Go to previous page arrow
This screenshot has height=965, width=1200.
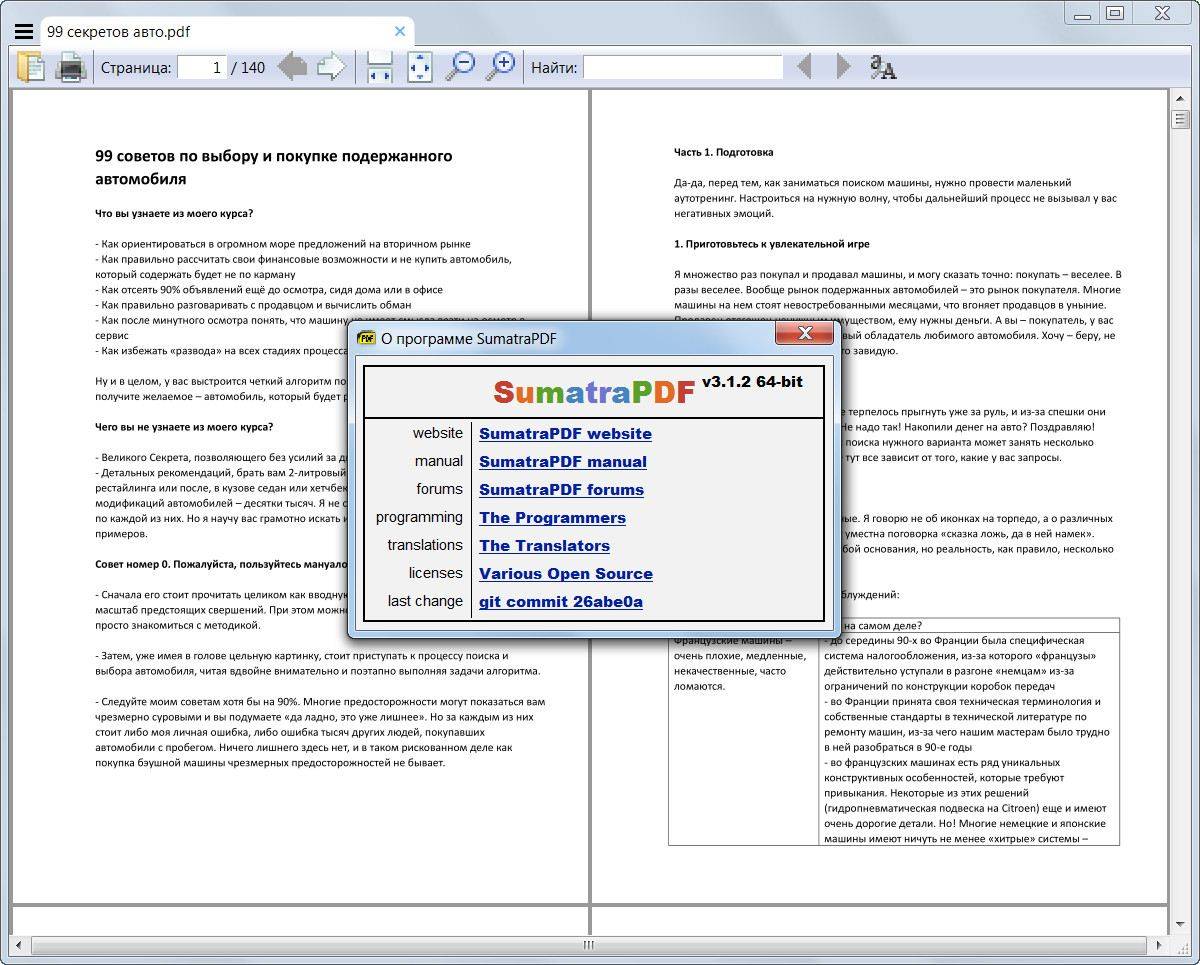click(291, 67)
